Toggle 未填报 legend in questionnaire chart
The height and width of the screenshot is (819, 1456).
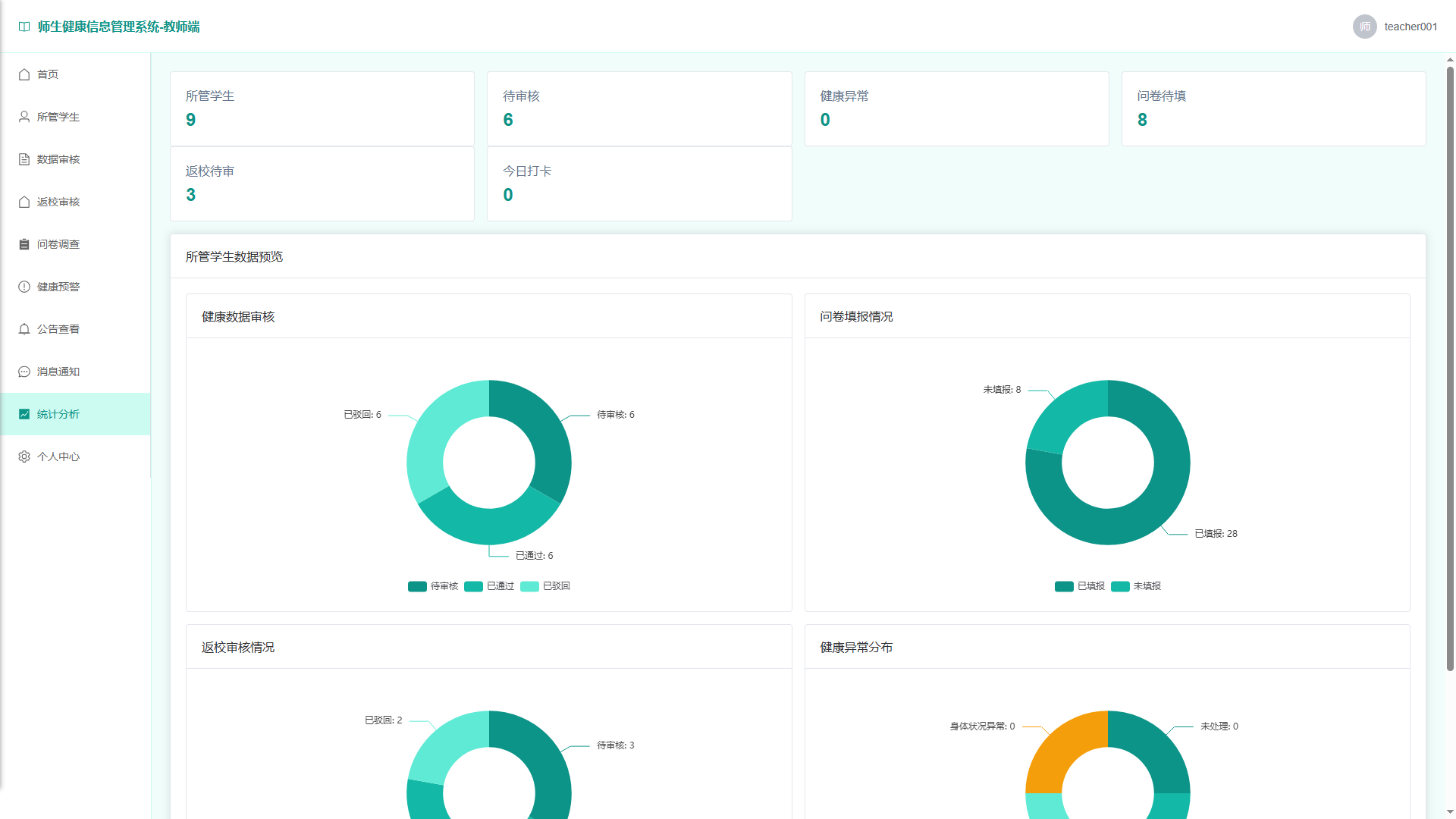1136,586
